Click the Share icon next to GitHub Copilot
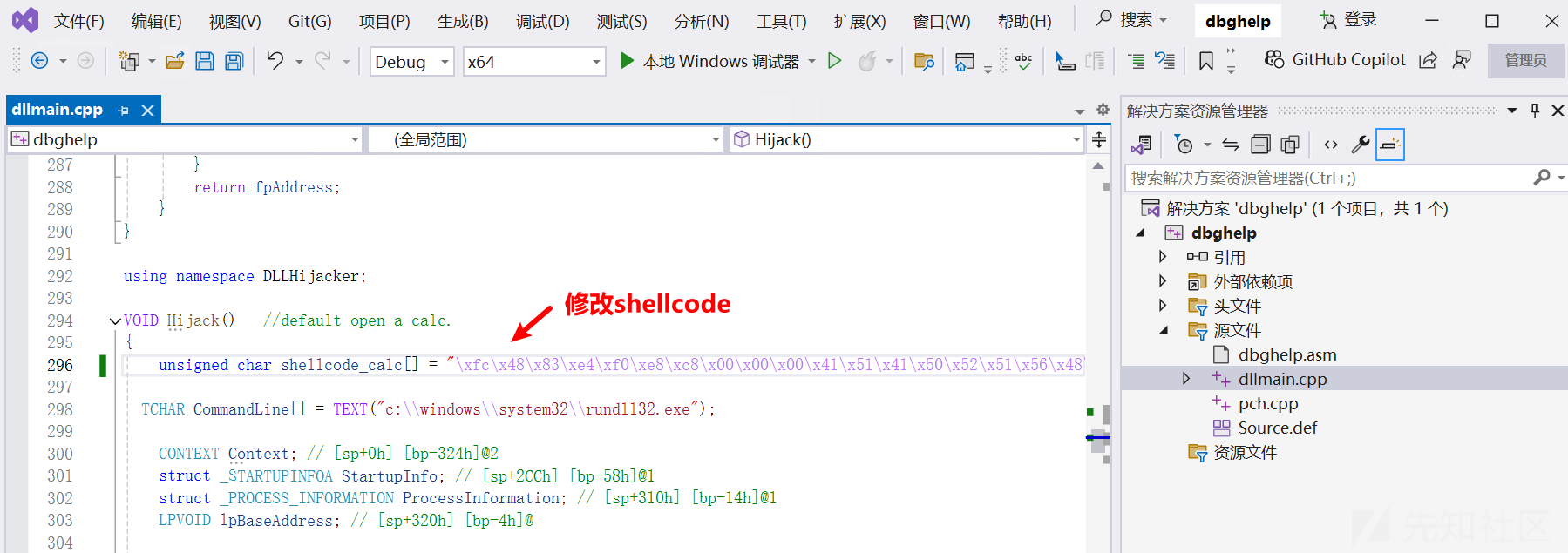1568x553 pixels. [1428, 60]
